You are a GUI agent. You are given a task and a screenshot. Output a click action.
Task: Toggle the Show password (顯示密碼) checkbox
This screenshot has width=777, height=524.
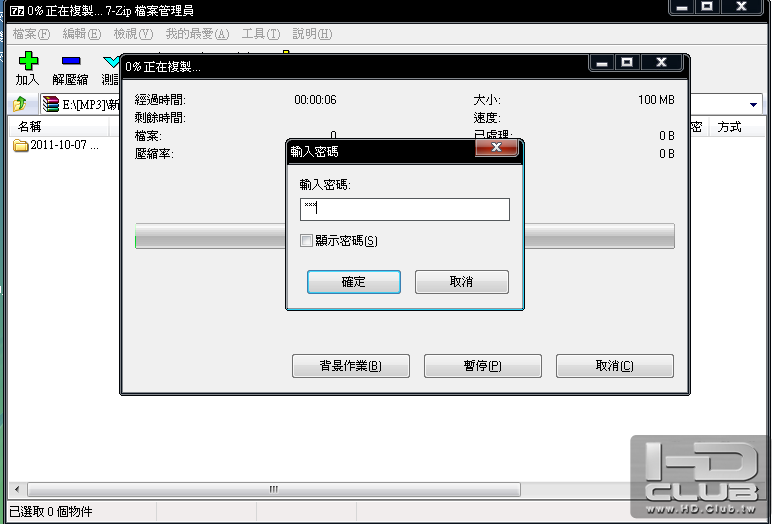tap(306, 241)
